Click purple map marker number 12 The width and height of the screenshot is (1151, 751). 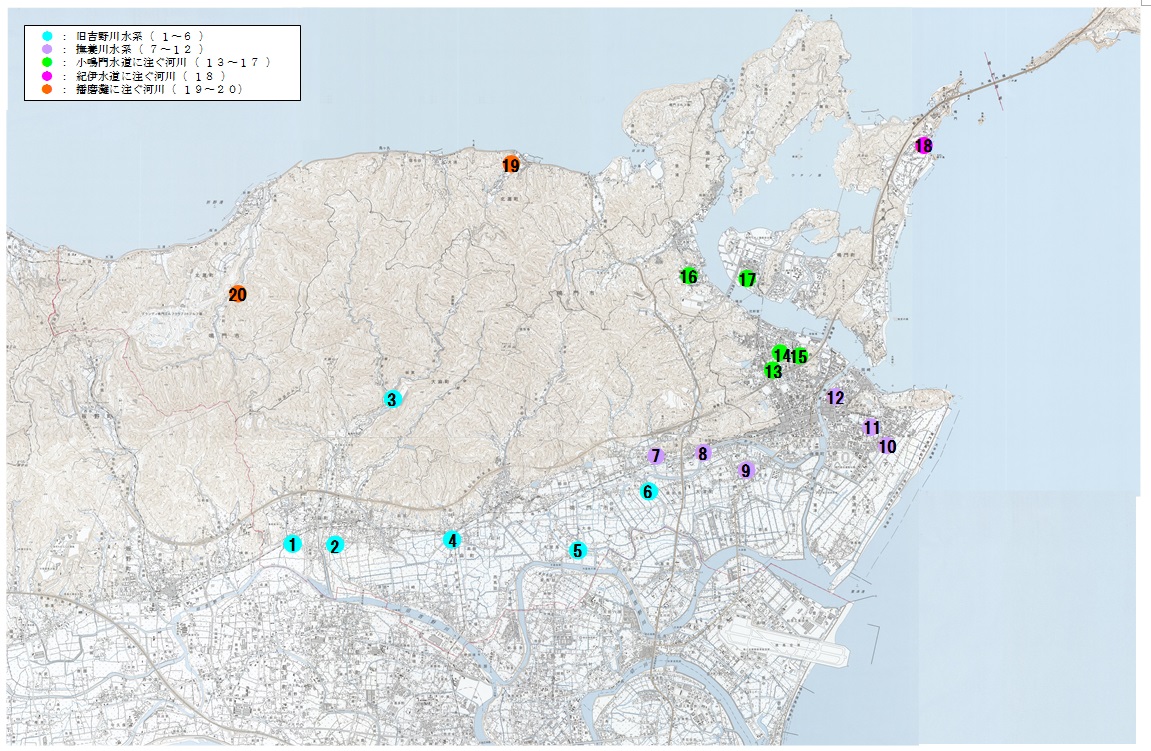835,397
